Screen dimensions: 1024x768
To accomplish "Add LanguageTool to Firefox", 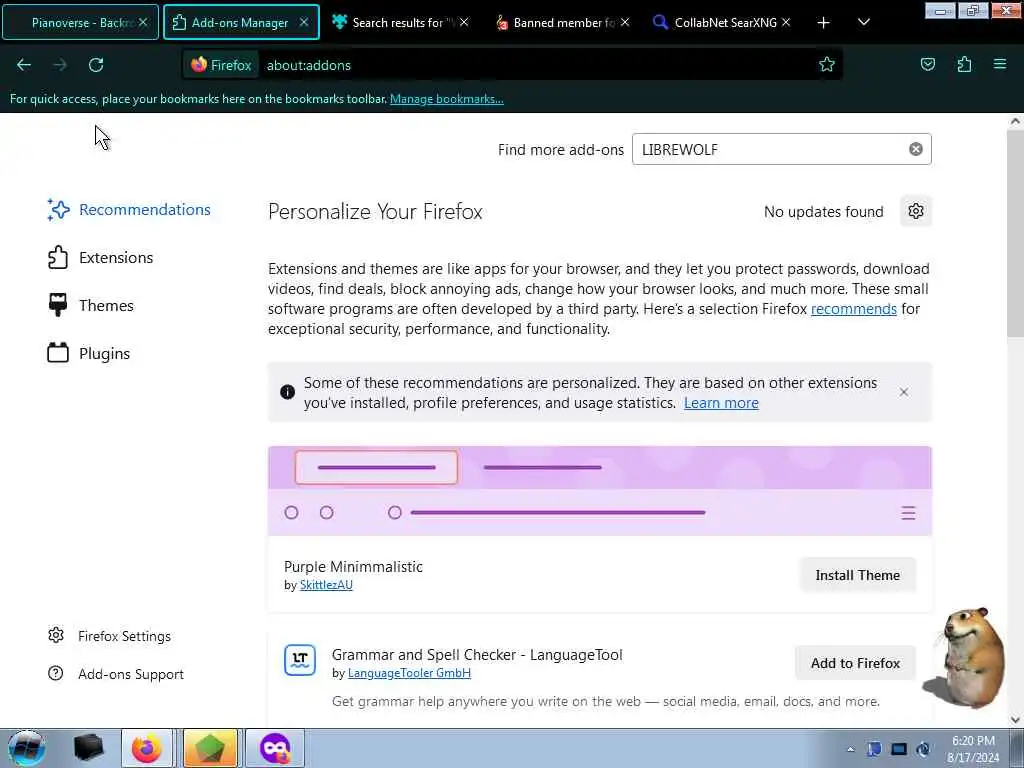I will coord(855,663).
